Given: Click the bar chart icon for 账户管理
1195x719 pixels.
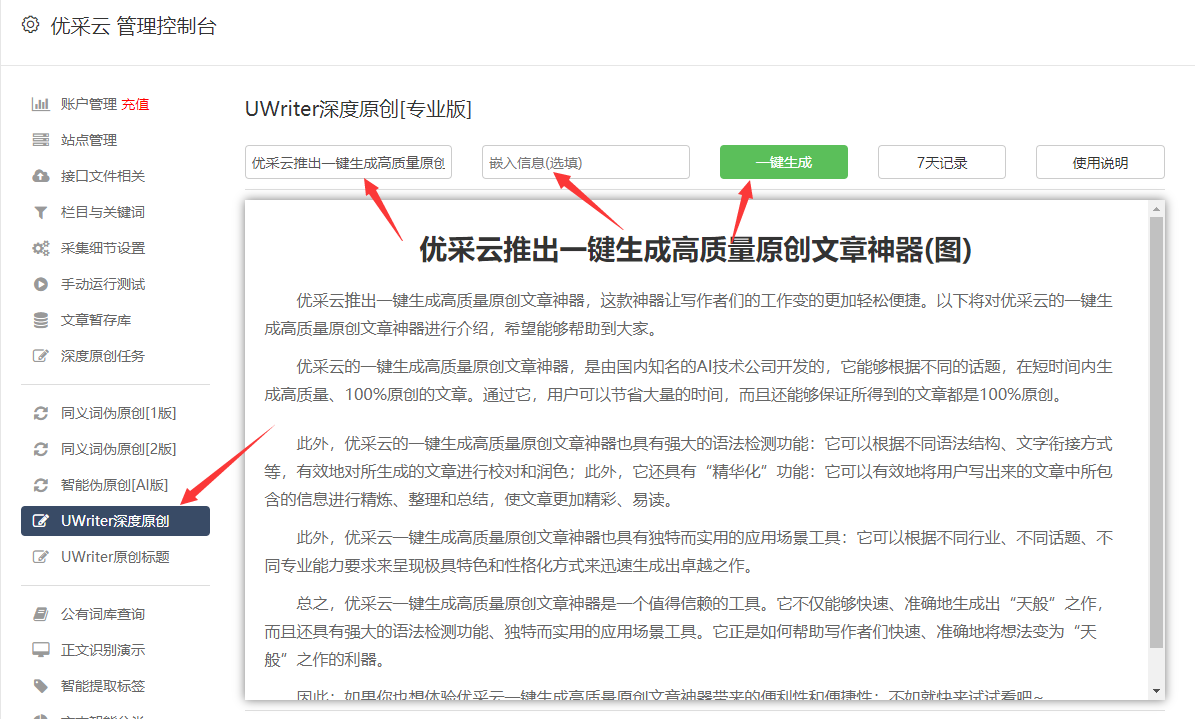Looking at the screenshot, I should coord(41,104).
